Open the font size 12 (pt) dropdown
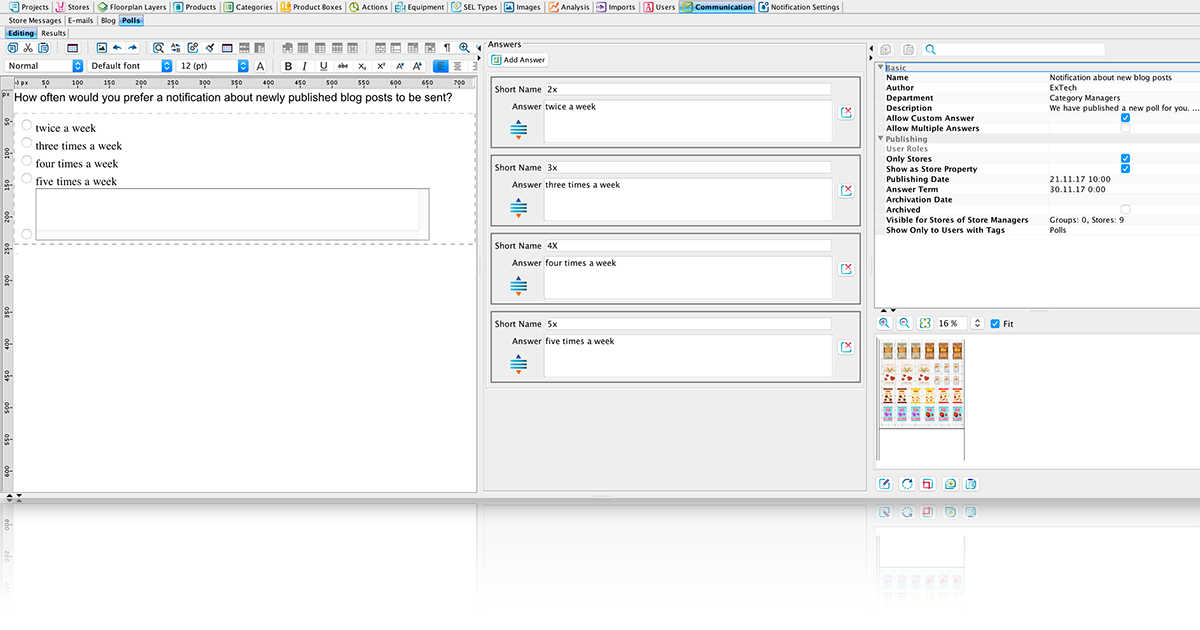 (x=214, y=66)
